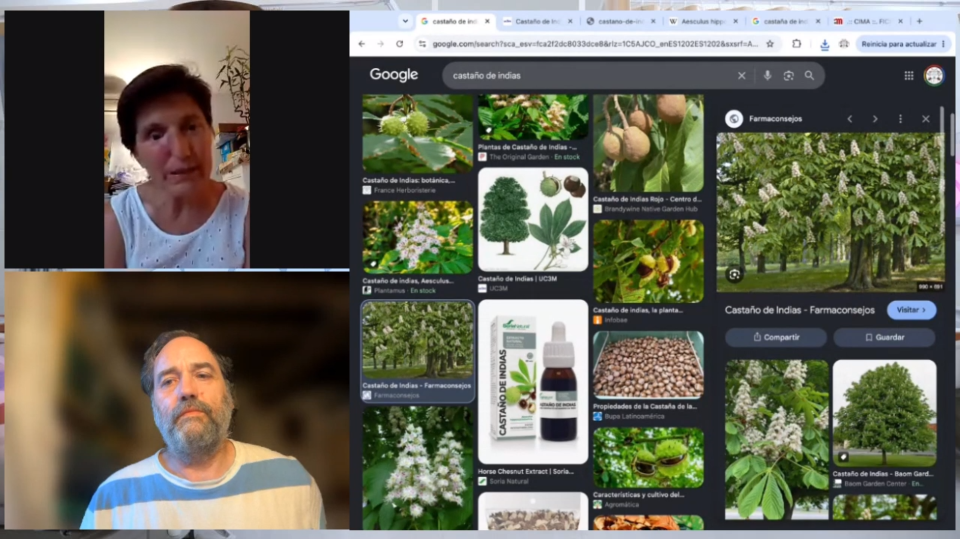Open the preview panel three-dot menu

[901, 119]
